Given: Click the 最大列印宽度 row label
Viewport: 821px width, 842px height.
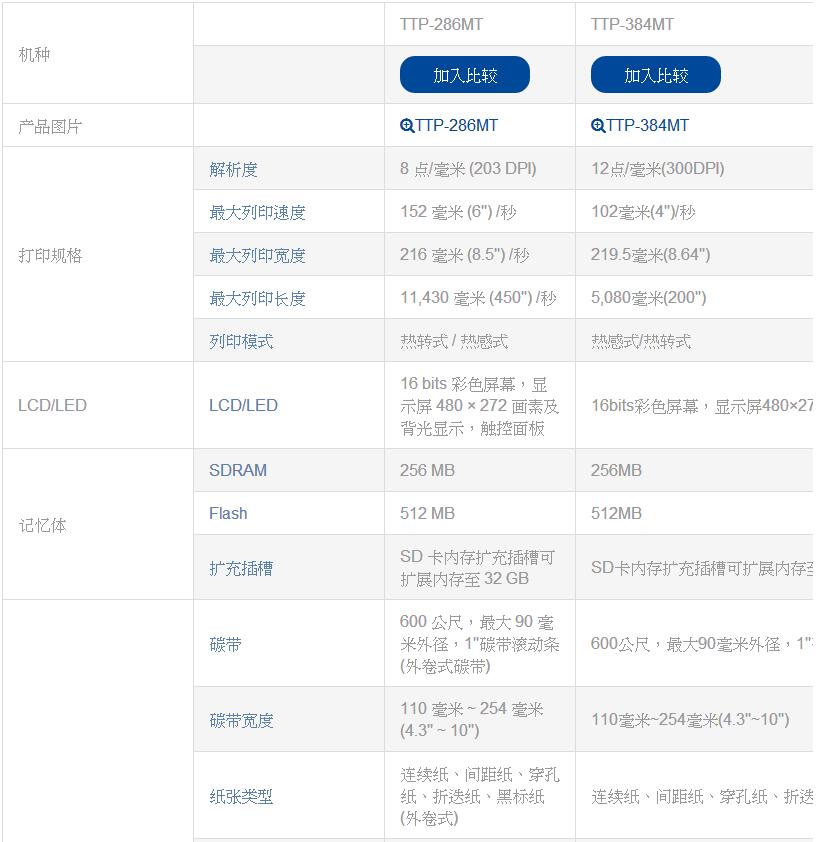Looking at the screenshot, I should pyautogui.click(x=257, y=256).
